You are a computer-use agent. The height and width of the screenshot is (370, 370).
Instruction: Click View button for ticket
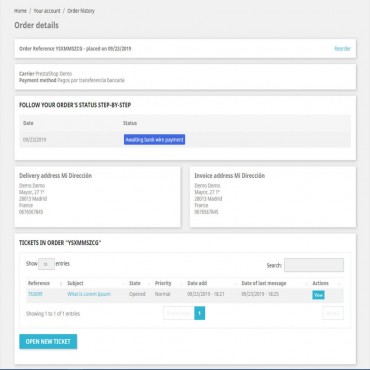pos(318,295)
